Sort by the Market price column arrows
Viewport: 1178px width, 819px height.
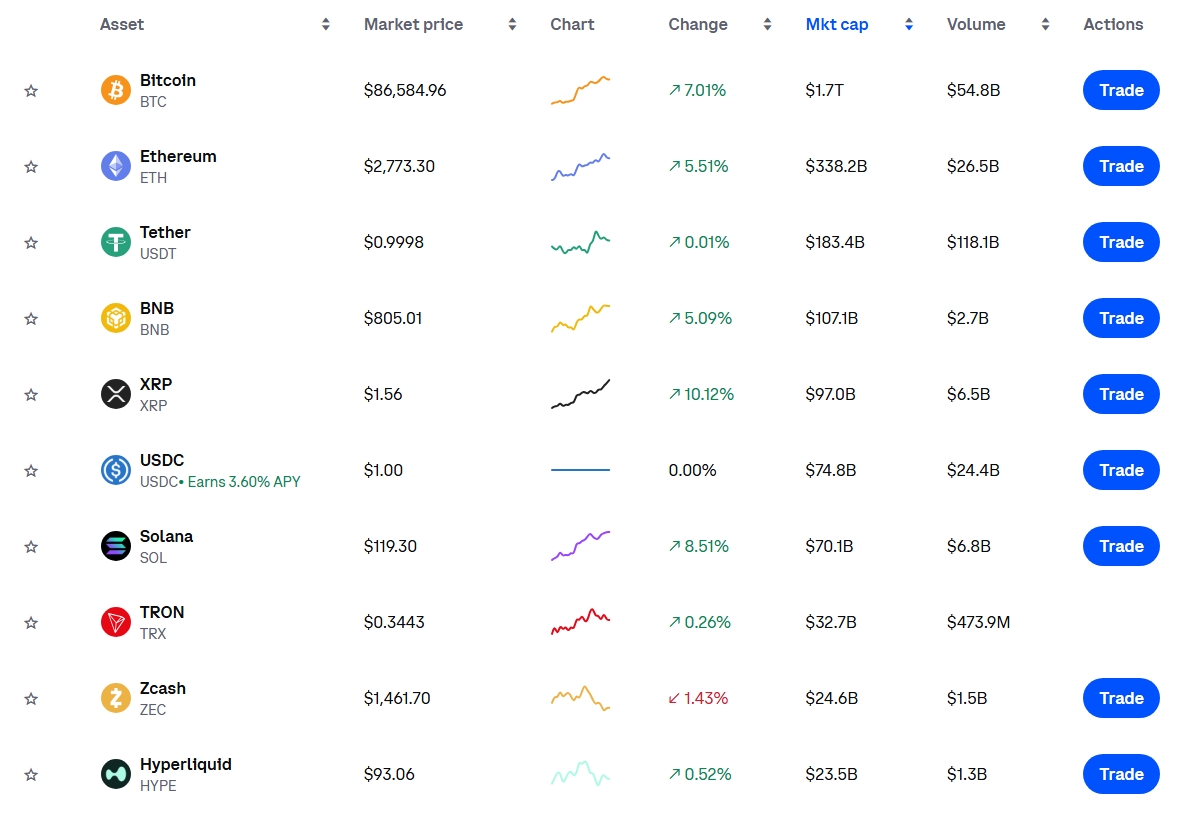(x=512, y=24)
